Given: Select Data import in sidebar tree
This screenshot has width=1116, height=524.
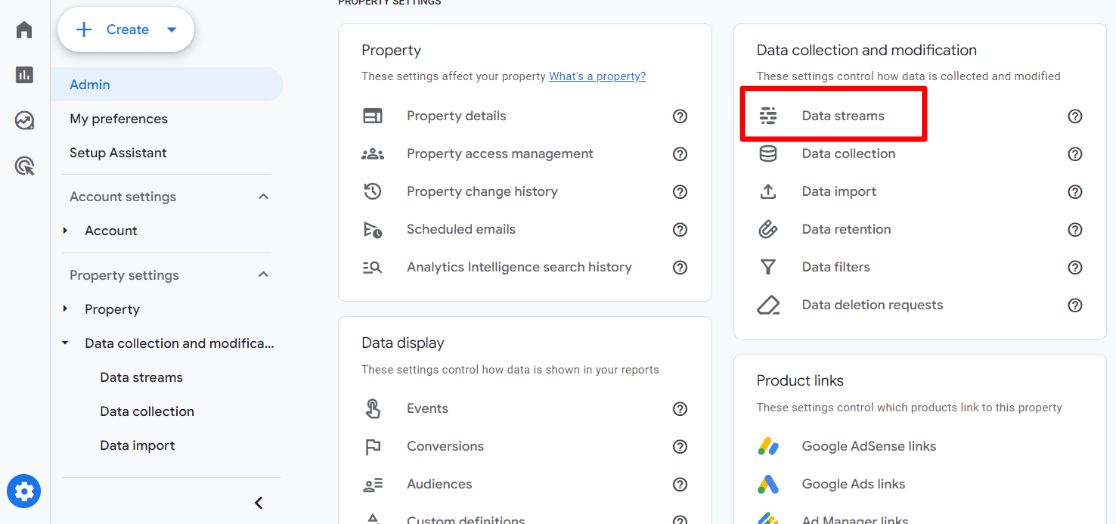Looking at the screenshot, I should [137, 446].
